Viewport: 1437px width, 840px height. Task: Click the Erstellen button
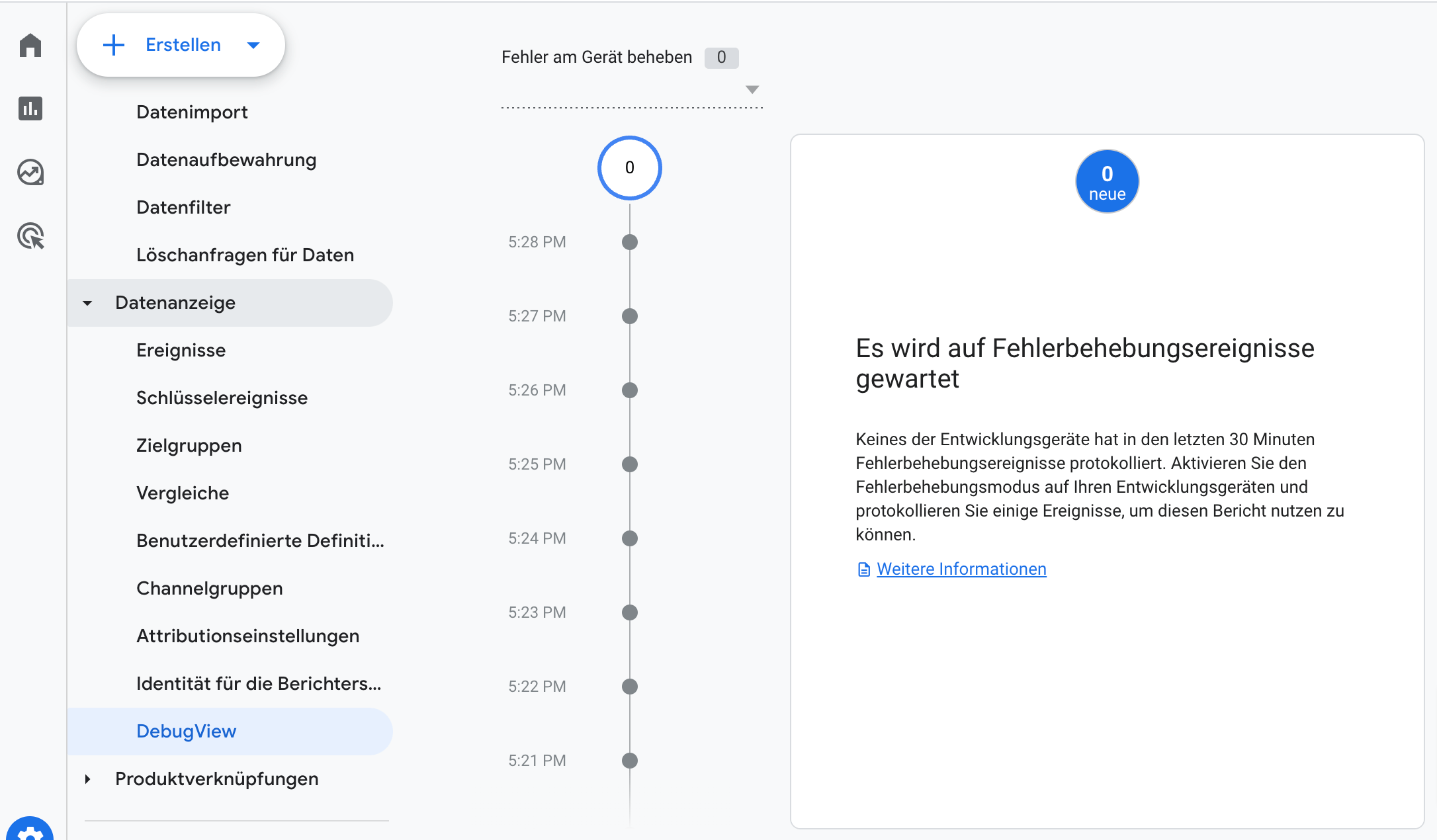[183, 45]
